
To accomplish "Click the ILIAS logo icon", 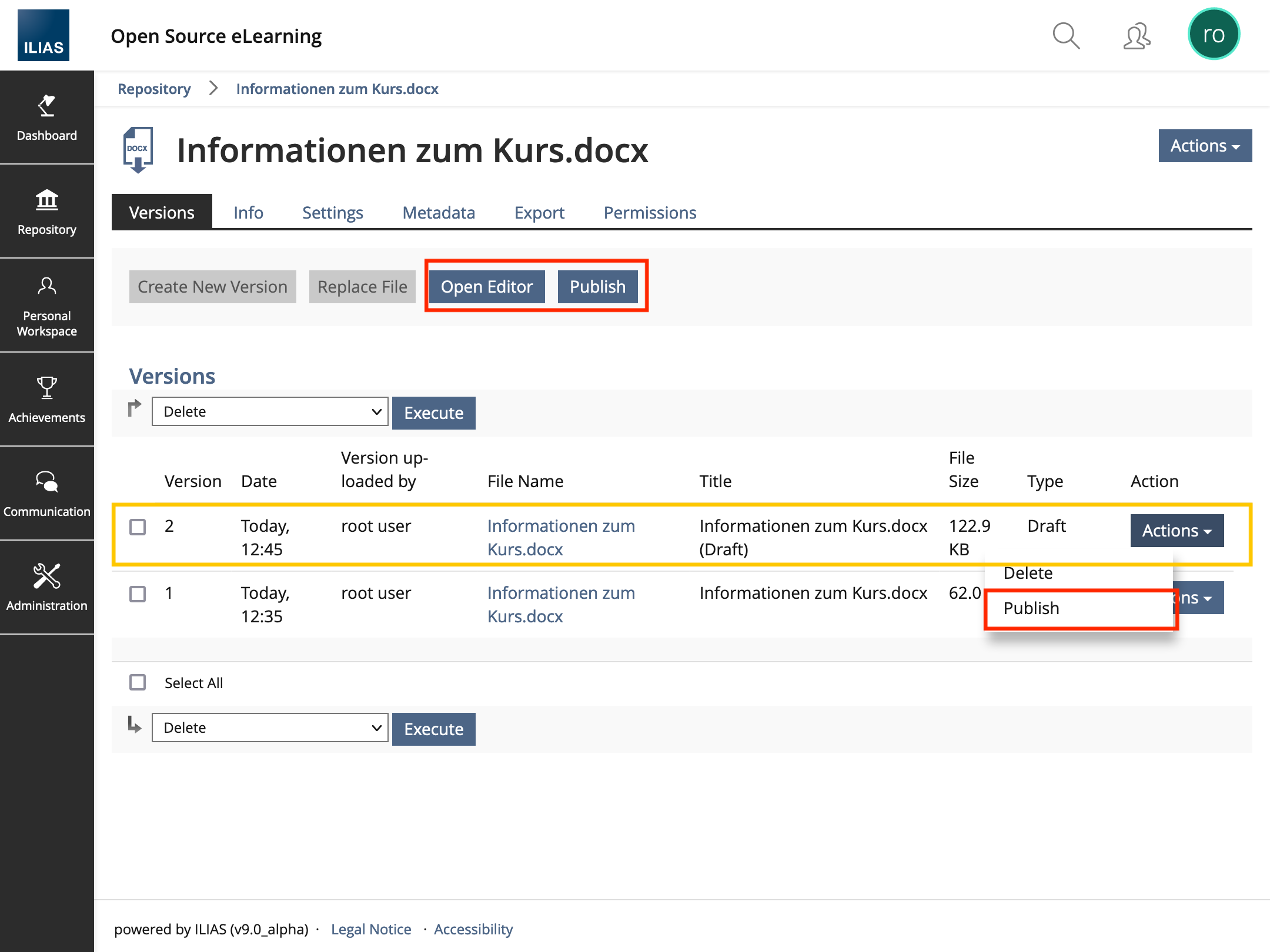I will pyautogui.click(x=44, y=35).
